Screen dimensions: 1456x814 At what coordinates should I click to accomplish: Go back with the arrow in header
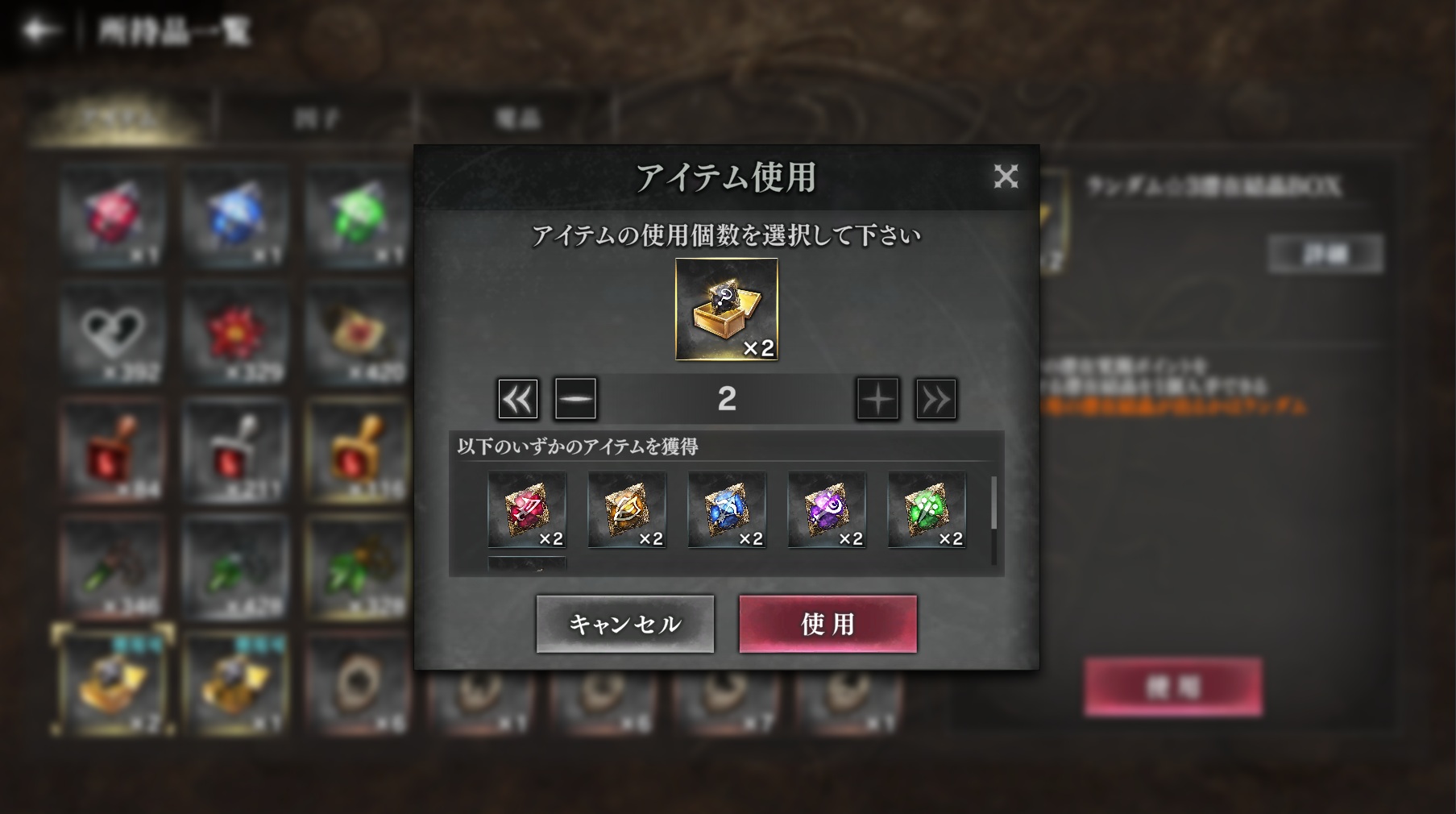tap(40, 31)
